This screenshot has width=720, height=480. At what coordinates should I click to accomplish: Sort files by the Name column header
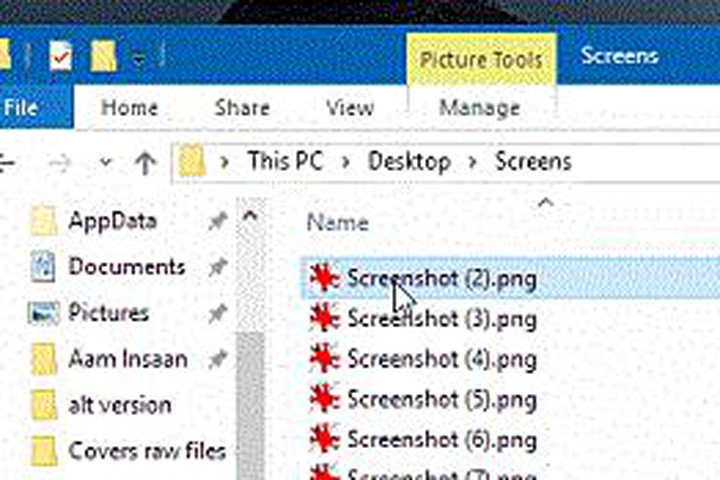(x=338, y=223)
